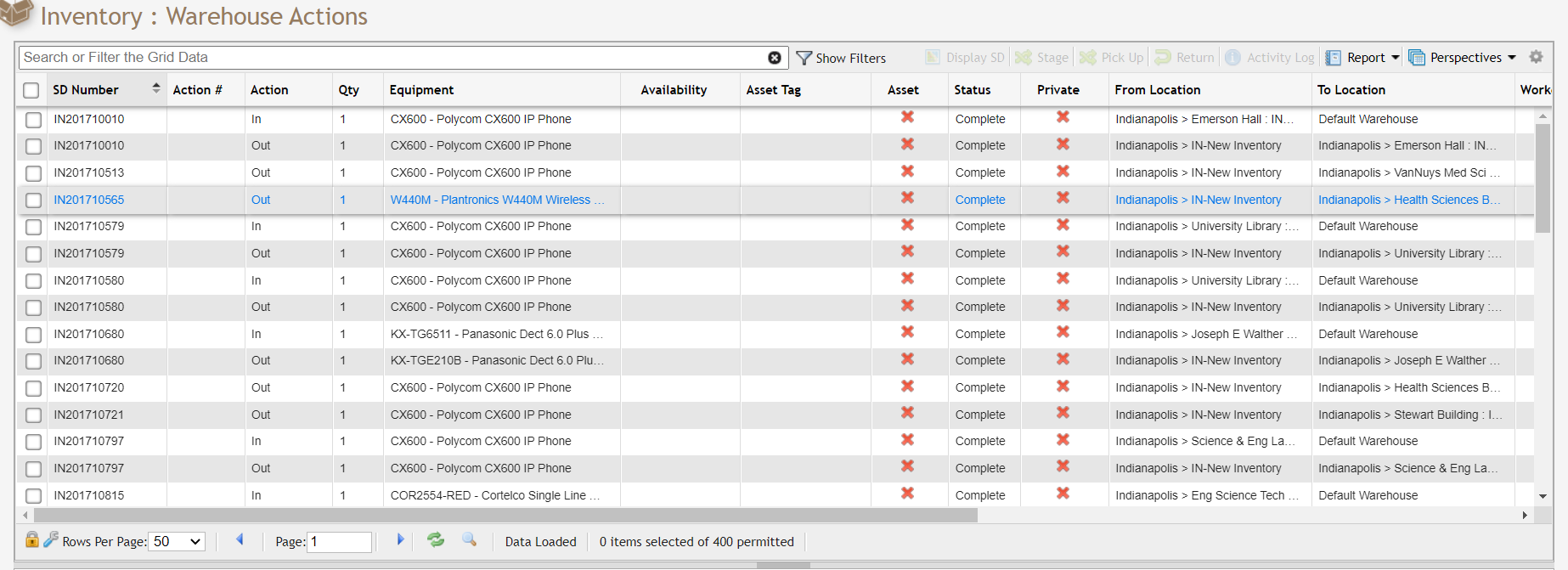Open the W440M Plantronics equipment link
The width and height of the screenshot is (1568, 570).
(497, 200)
